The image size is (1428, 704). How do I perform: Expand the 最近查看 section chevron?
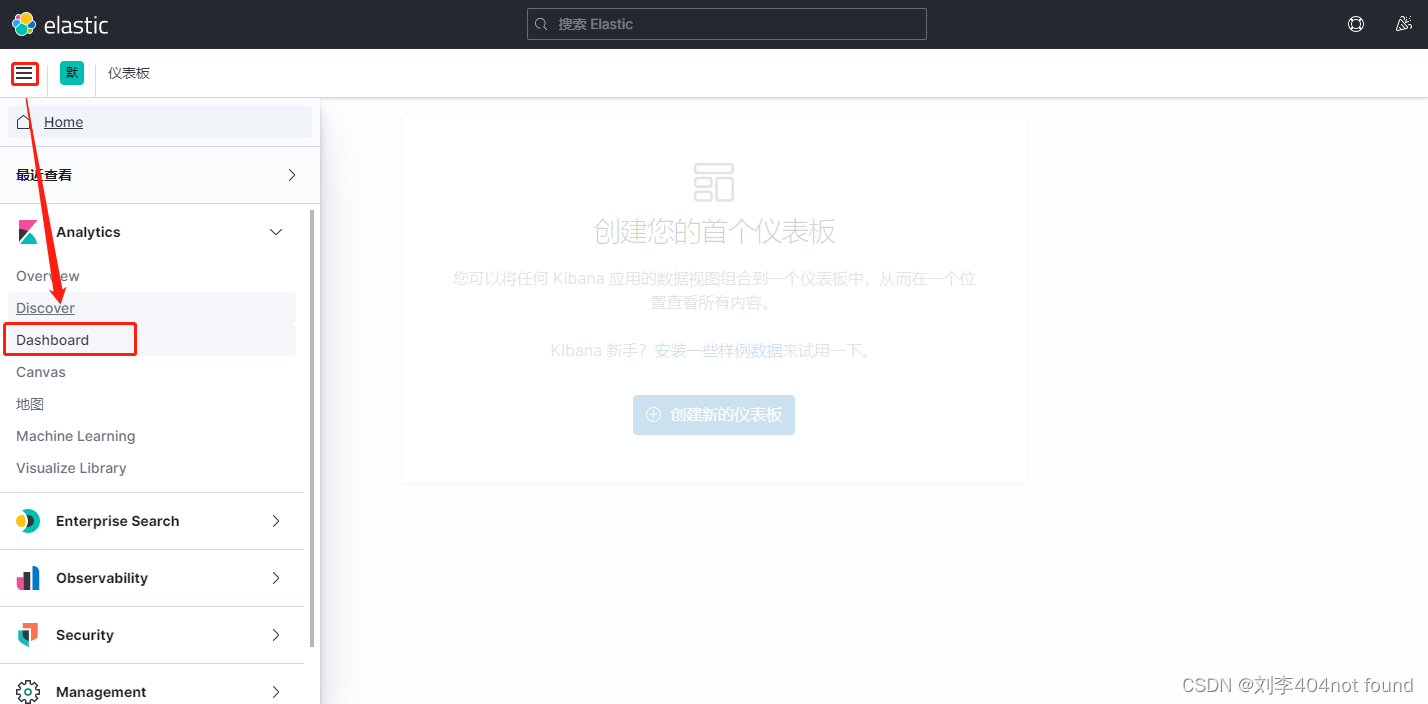click(x=292, y=175)
